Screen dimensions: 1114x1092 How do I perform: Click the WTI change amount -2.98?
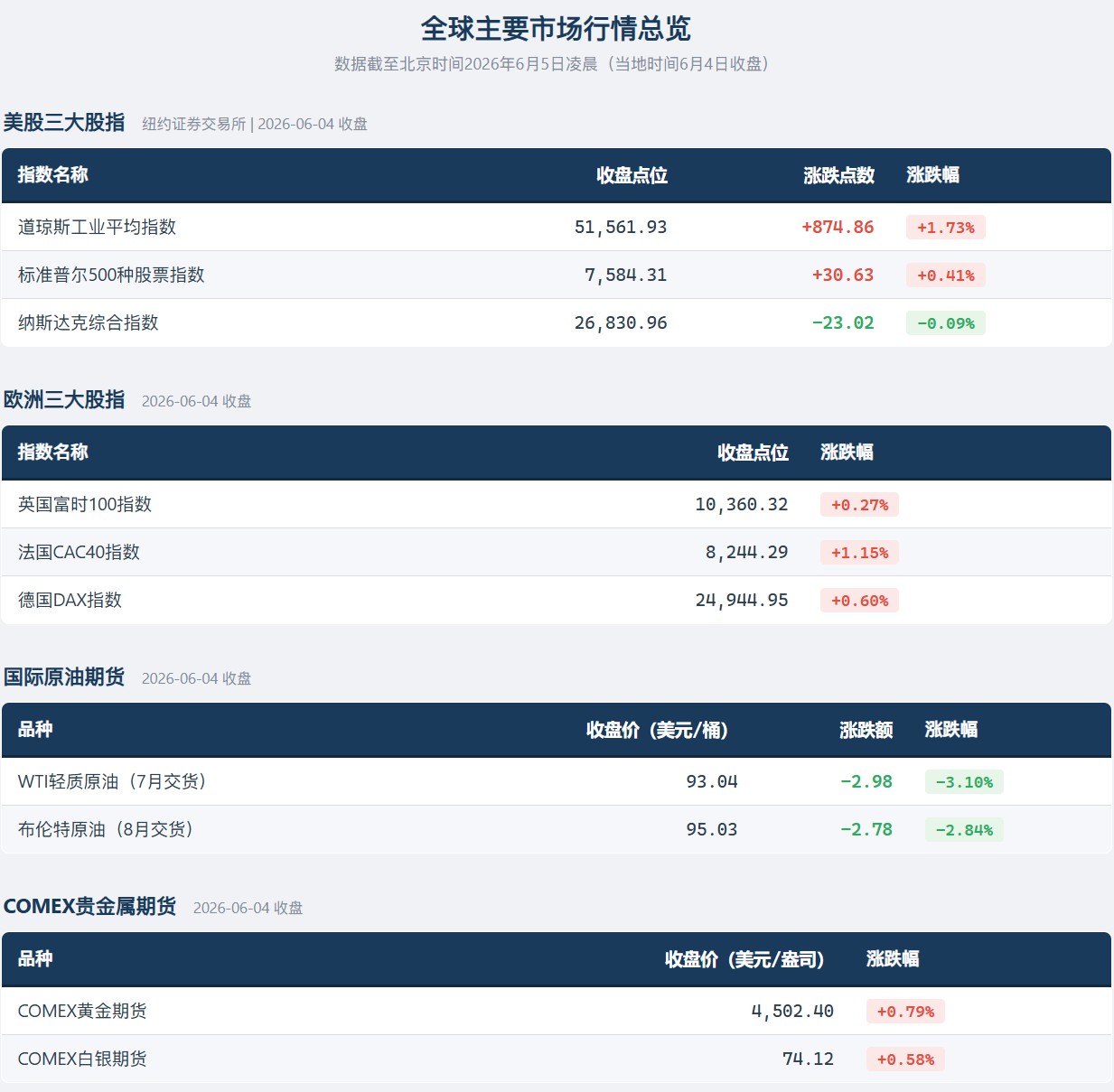866,781
